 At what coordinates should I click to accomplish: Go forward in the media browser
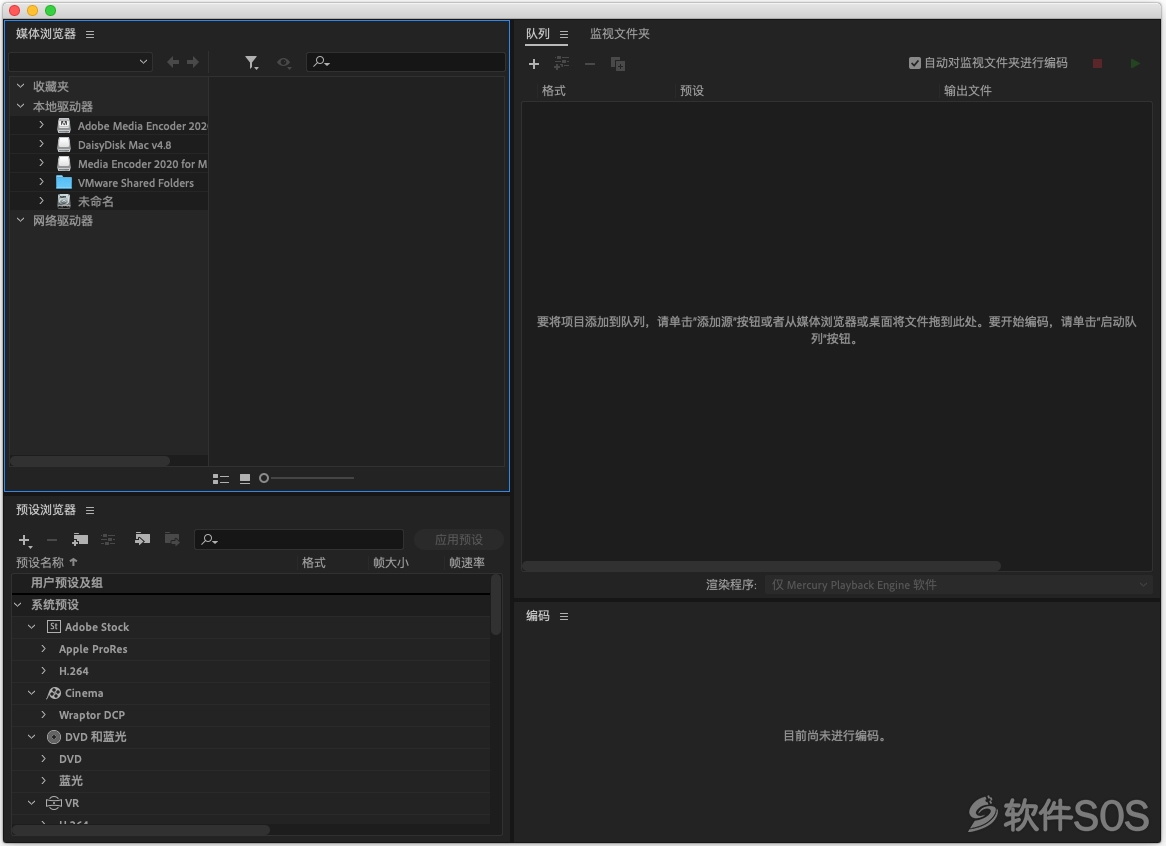click(x=193, y=62)
